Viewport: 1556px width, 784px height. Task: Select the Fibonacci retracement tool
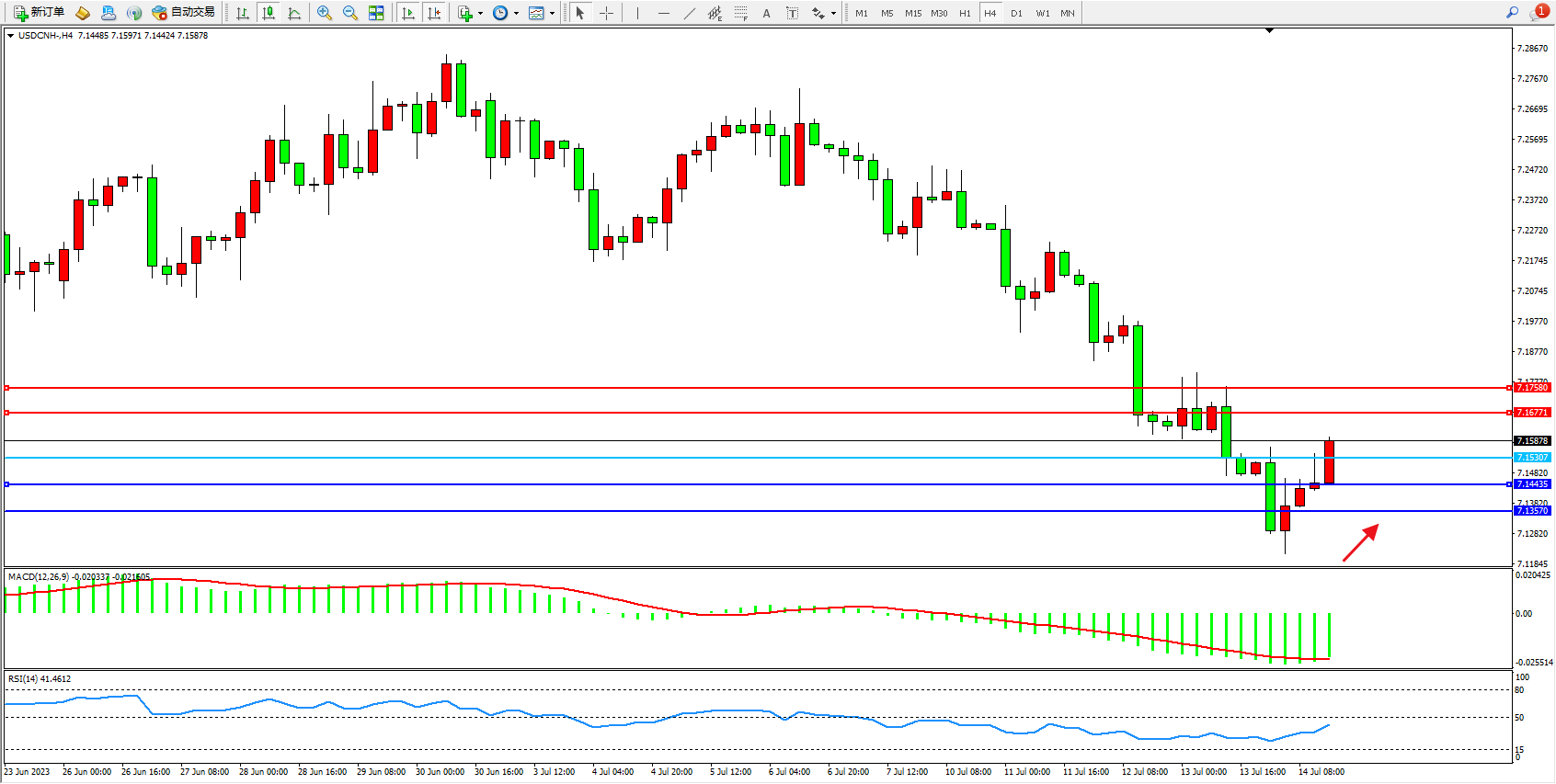point(740,13)
